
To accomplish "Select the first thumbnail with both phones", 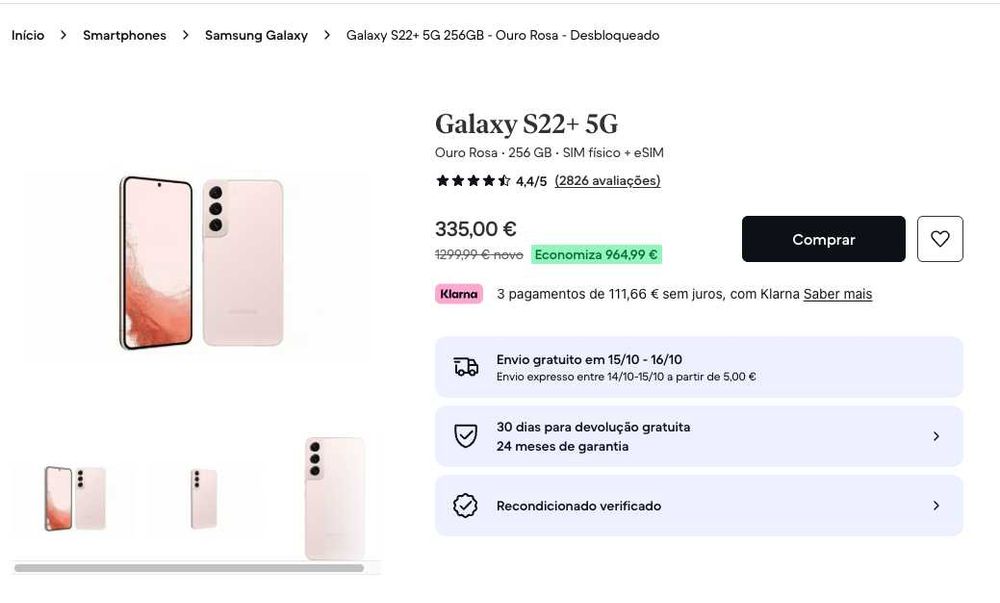I will (x=74, y=498).
